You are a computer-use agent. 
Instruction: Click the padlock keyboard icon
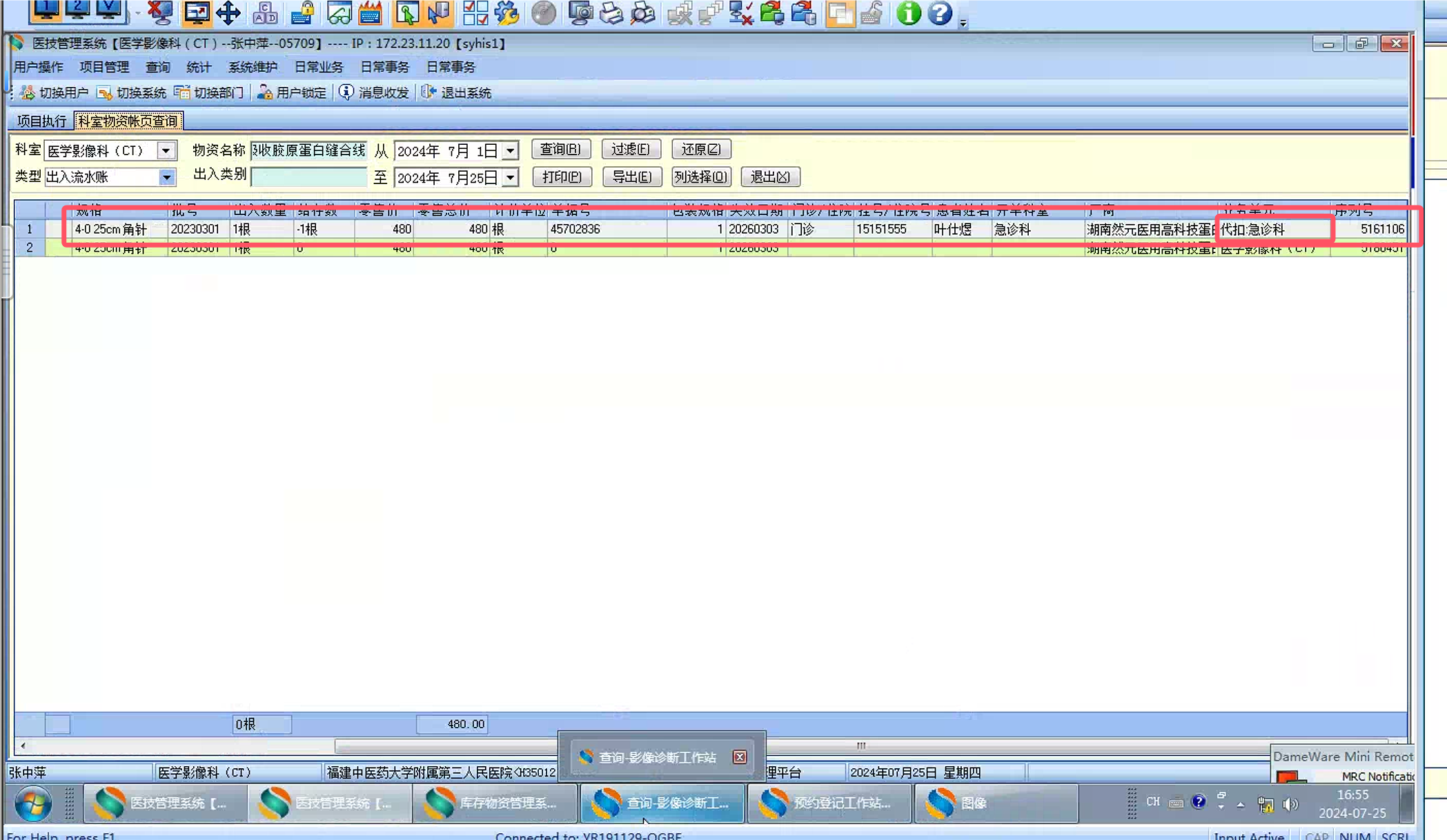tap(302, 12)
